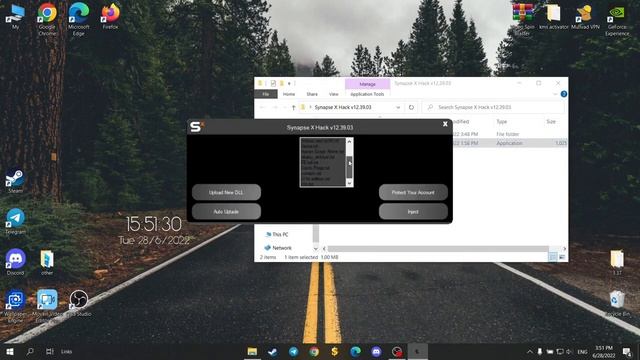This screenshot has height=360, width=640.
Task: Open Steam from taskbar
Action: [x=273, y=351]
